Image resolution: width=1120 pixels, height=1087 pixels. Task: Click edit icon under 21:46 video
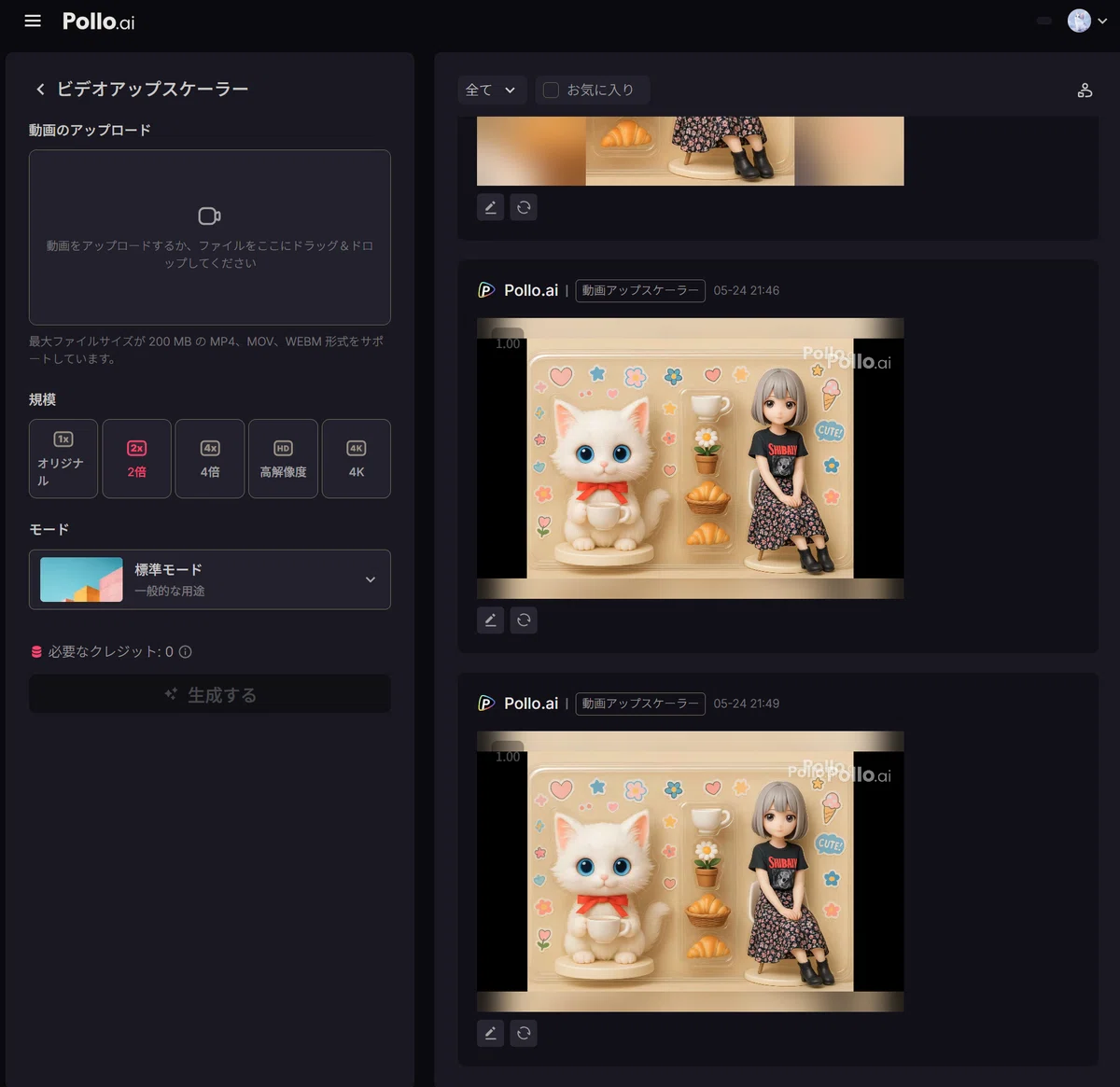coord(491,620)
